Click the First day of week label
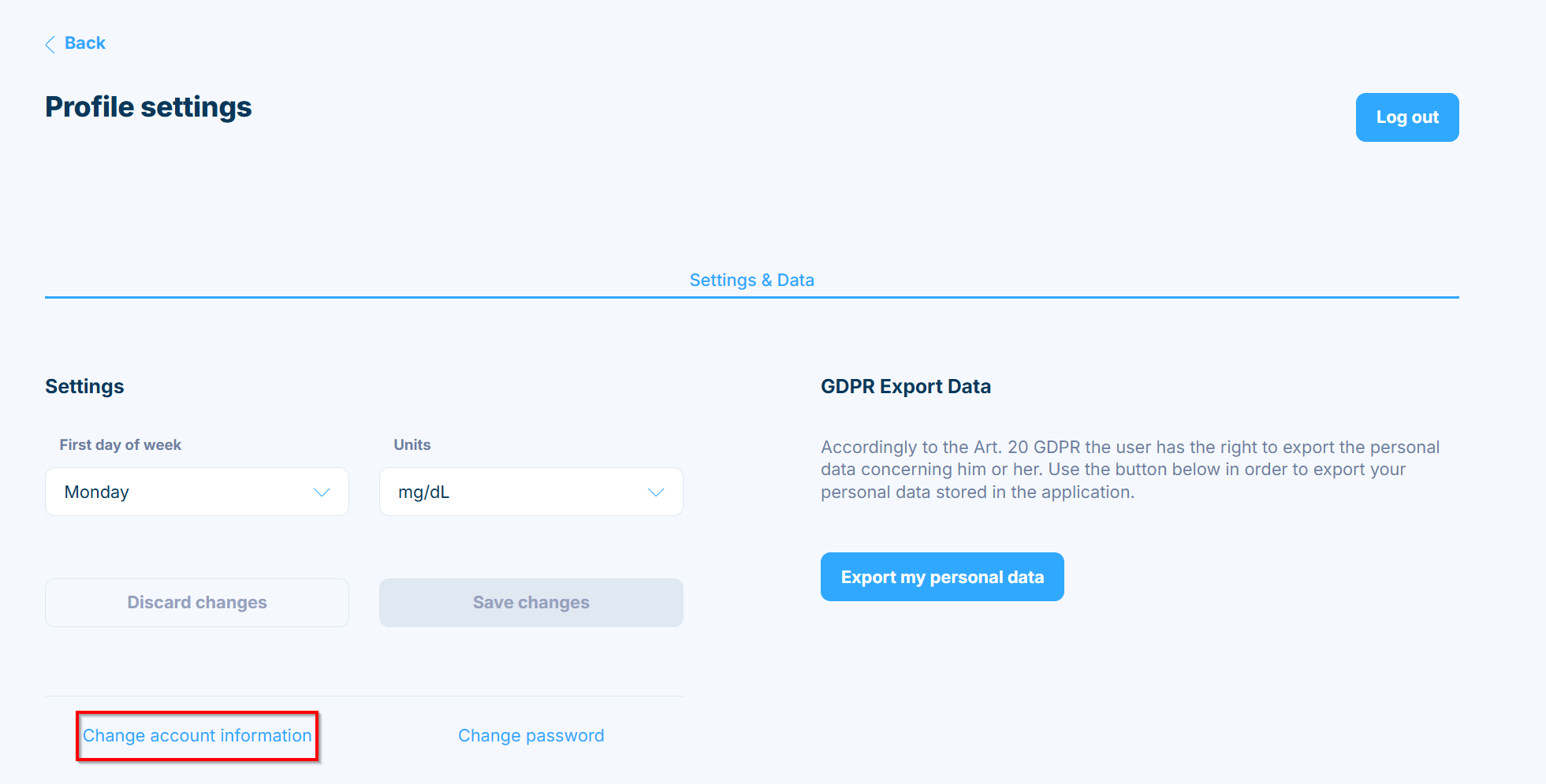Viewport: 1546px width, 784px height. pos(121,445)
